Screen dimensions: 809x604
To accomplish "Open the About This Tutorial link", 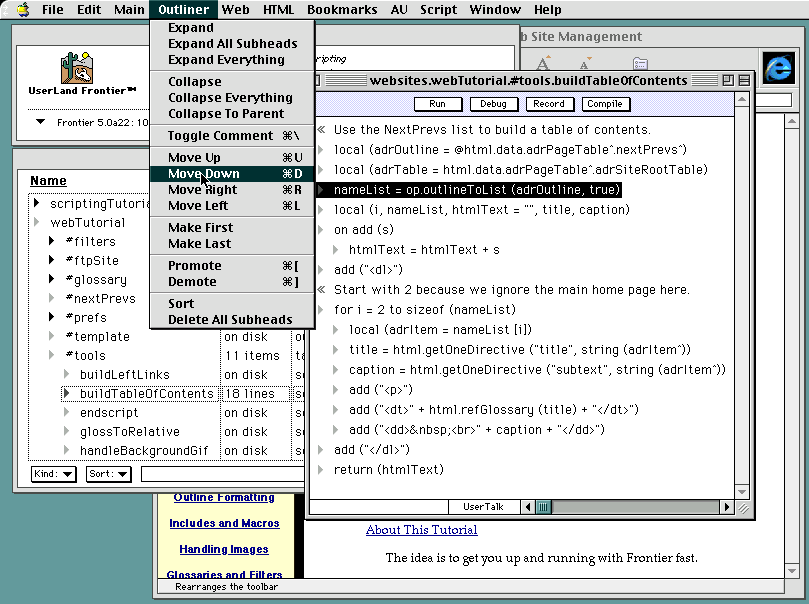I will click(x=421, y=530).
